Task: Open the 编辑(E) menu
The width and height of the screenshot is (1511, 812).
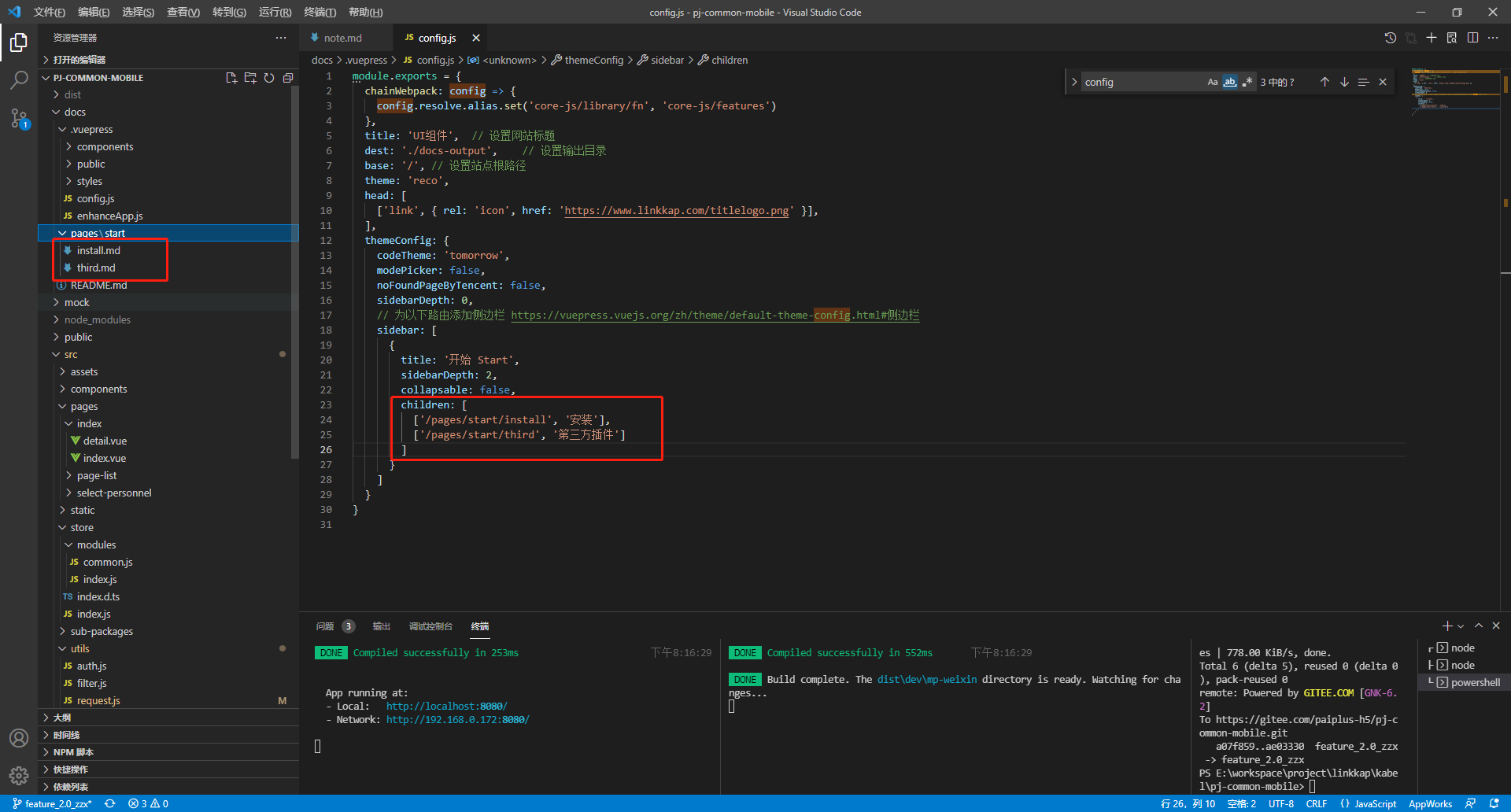Action: pyautogui.click(x=94, y=12)
